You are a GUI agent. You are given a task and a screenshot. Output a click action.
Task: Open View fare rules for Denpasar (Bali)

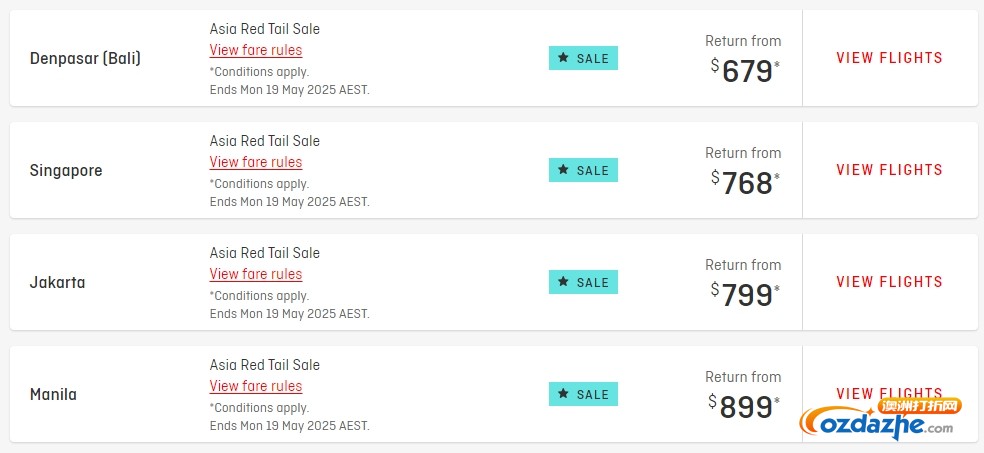coord(255,50)
